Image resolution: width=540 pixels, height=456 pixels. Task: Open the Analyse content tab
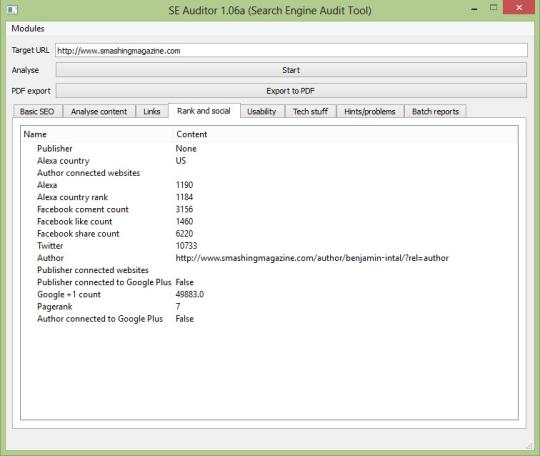click(x=99, y=112)
